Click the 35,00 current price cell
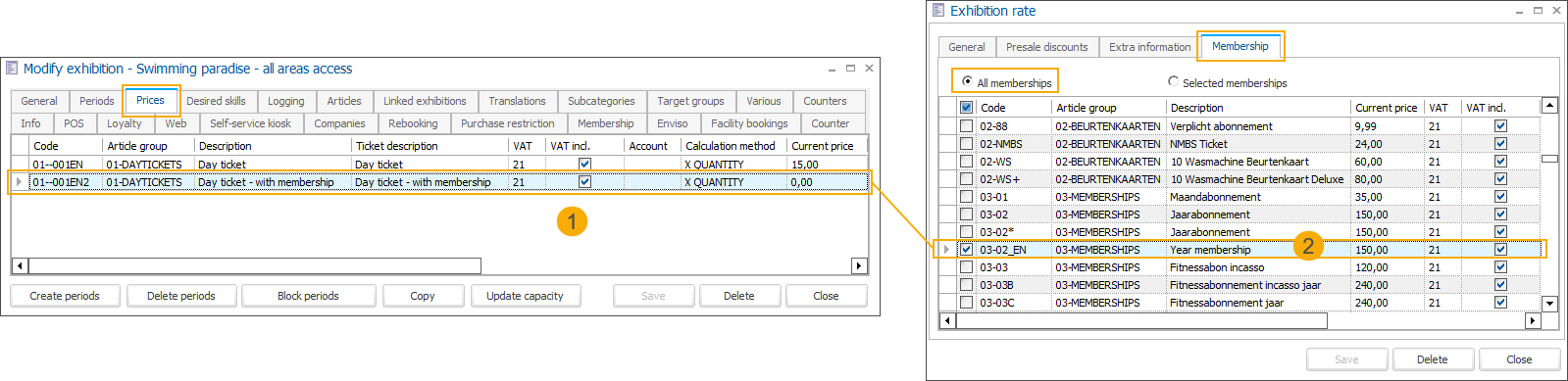This screenshot has width=1568, height=381. (1388, 197)
